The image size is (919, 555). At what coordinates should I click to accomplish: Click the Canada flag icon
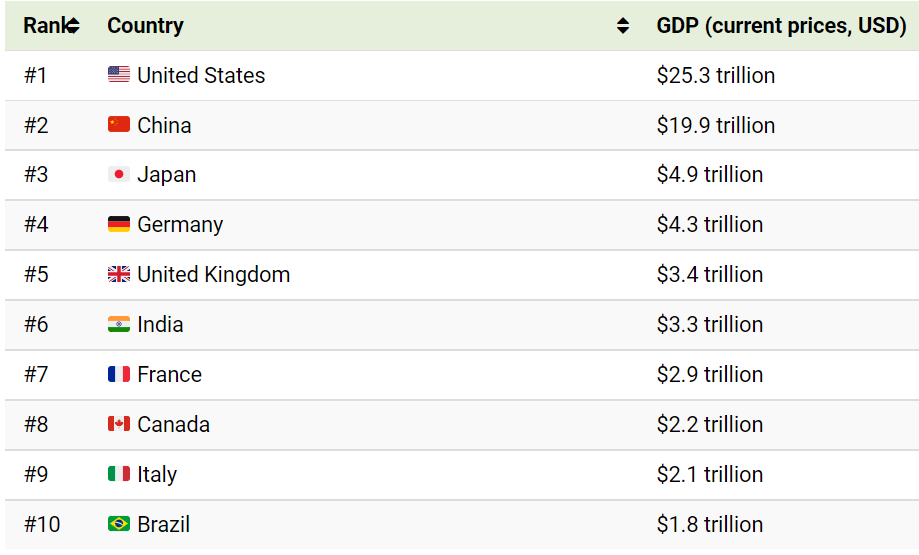(119, 424)
